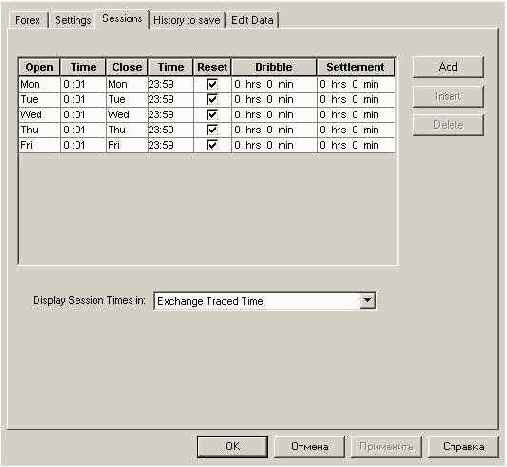Image resolution: width=507 pixels, height=467 pixels.
Task: Confirm with the OK button
Action: (x=232, y=446)
